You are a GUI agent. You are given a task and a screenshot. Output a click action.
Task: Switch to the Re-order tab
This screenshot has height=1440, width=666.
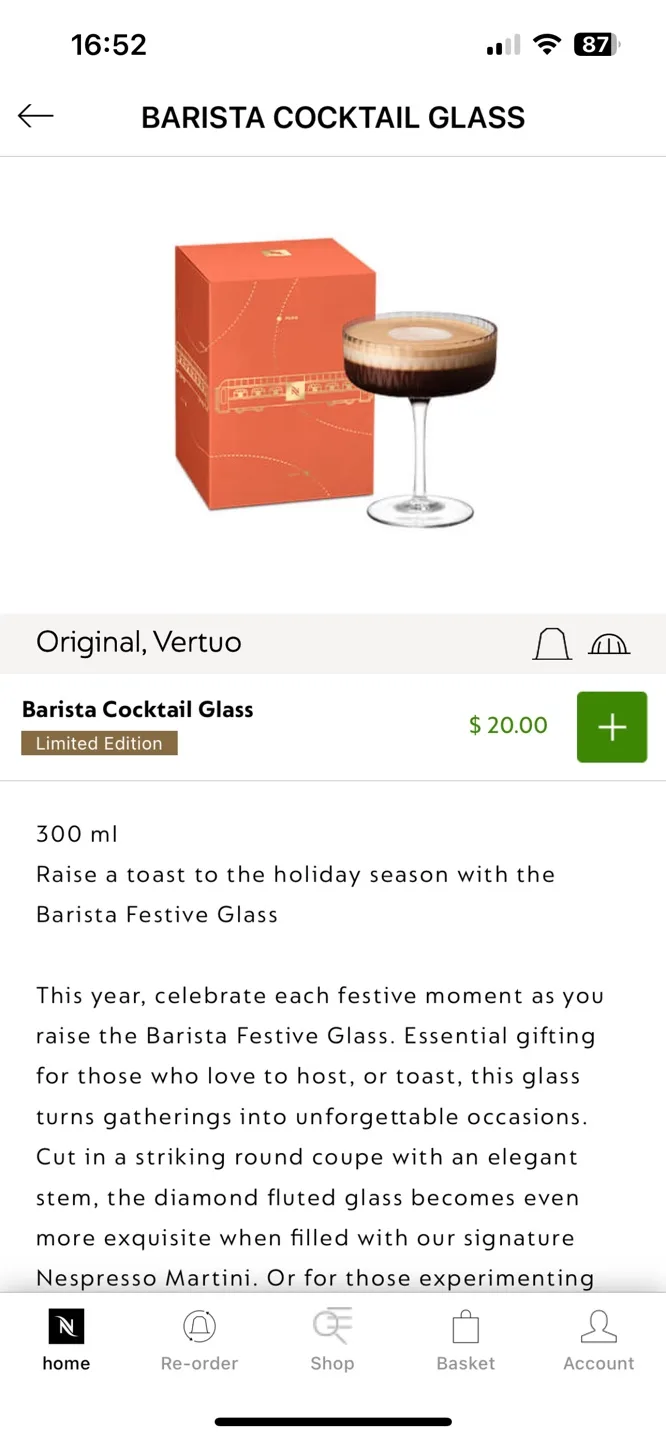click(199, 1340)
